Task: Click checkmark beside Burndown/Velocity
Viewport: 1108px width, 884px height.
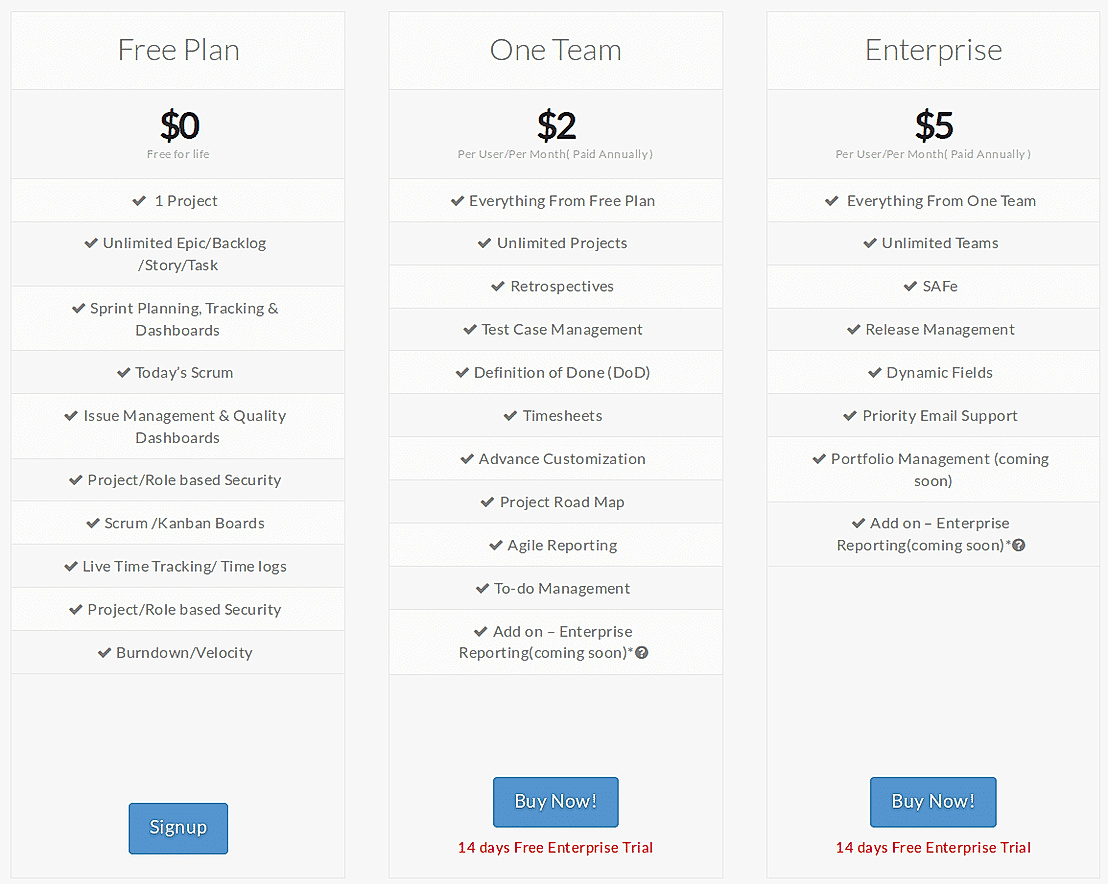Action: 104,653
